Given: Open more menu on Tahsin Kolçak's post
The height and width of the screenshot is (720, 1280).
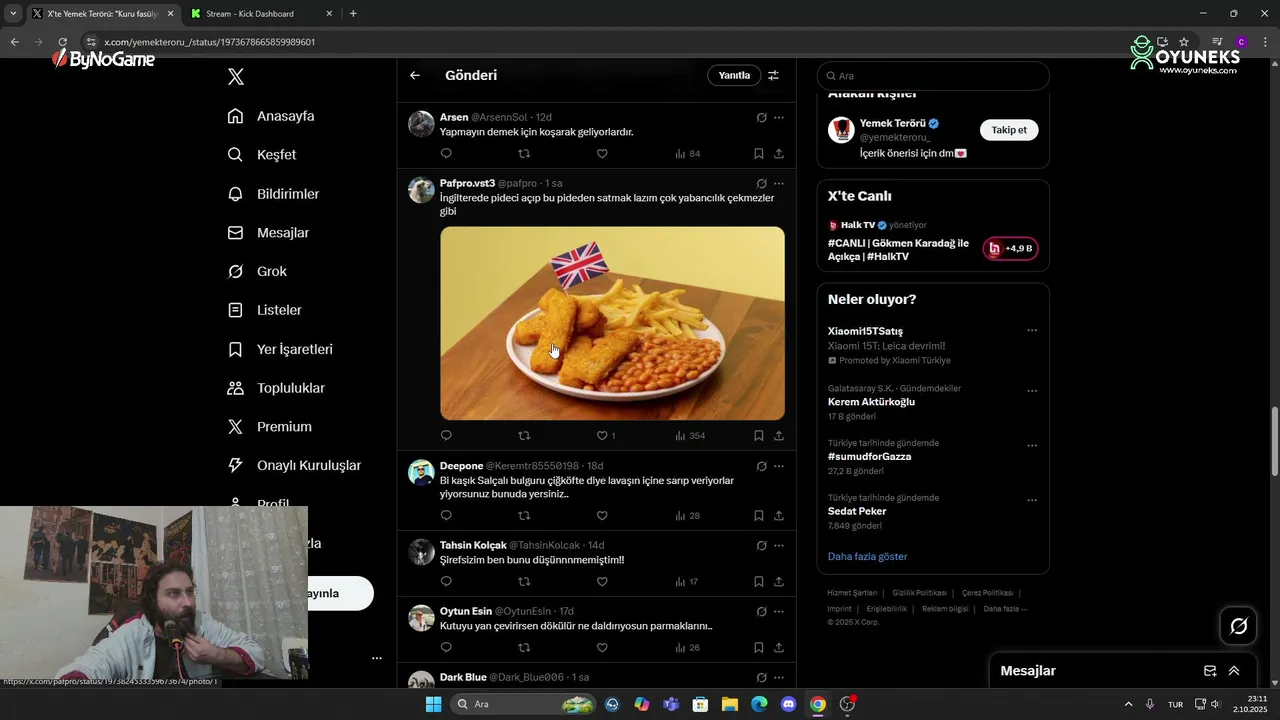Looking at the screenshot, I should (x=779, y=546).
